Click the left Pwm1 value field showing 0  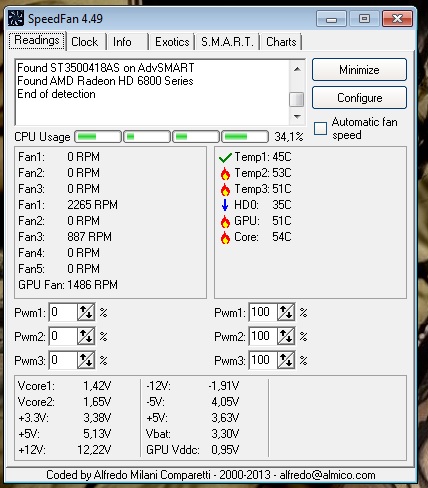click(x=63, y=312)
